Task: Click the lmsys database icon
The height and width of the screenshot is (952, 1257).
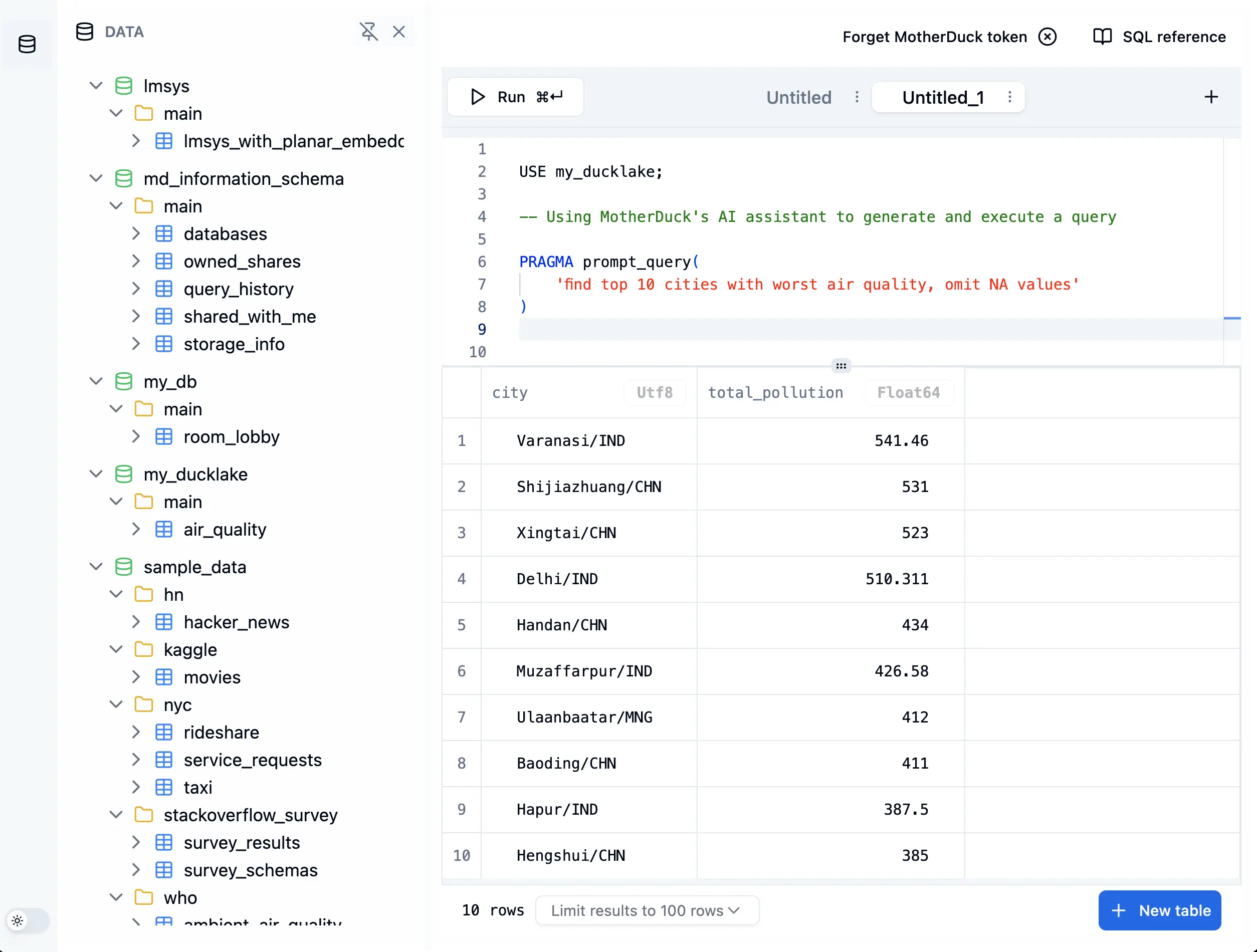Action: coord(123,85)
